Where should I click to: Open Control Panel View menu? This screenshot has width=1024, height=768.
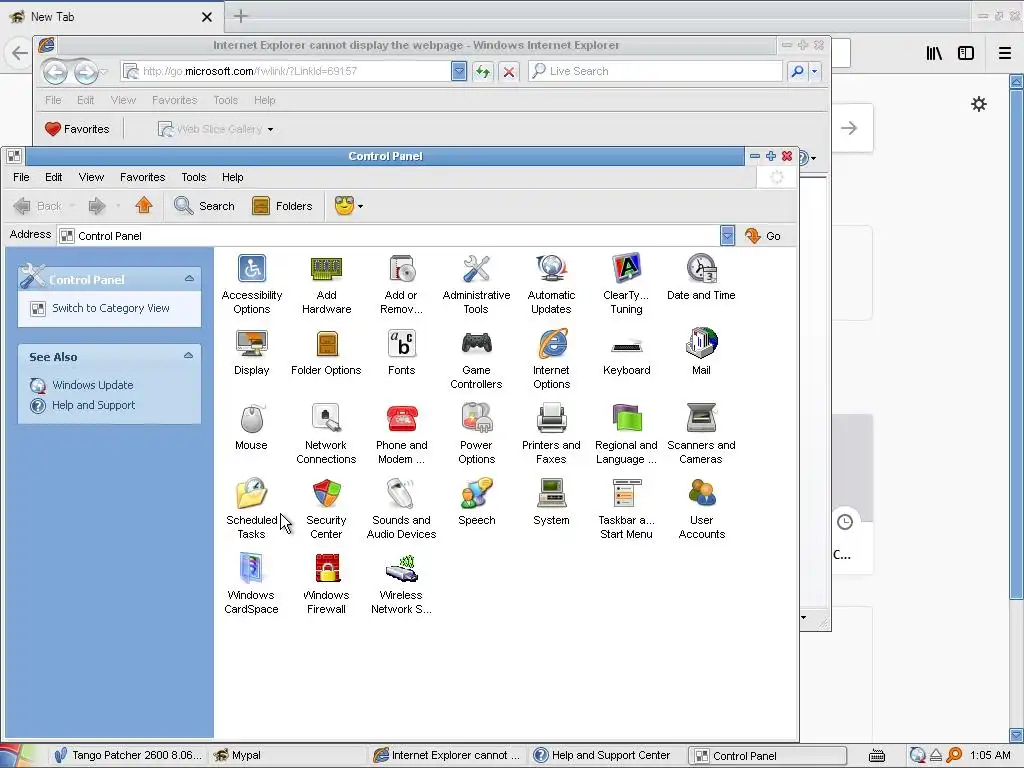tap(91, 177)
